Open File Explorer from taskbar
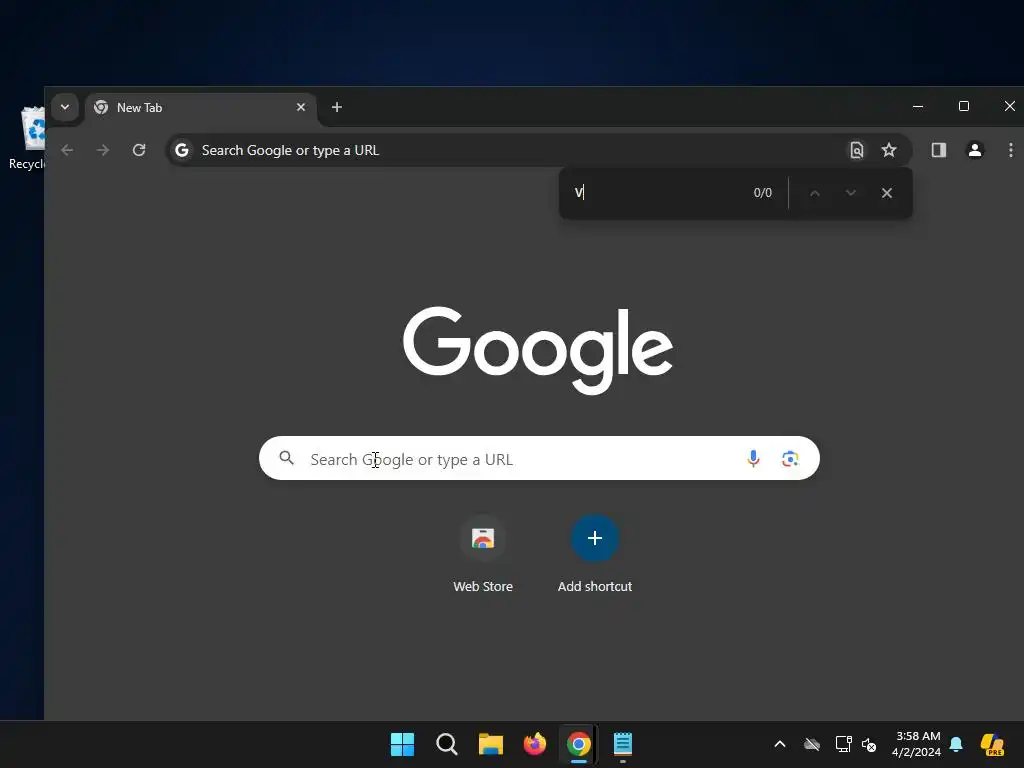Image resolution: width=1024 pixels, height=768 pixels. point(490,744)
